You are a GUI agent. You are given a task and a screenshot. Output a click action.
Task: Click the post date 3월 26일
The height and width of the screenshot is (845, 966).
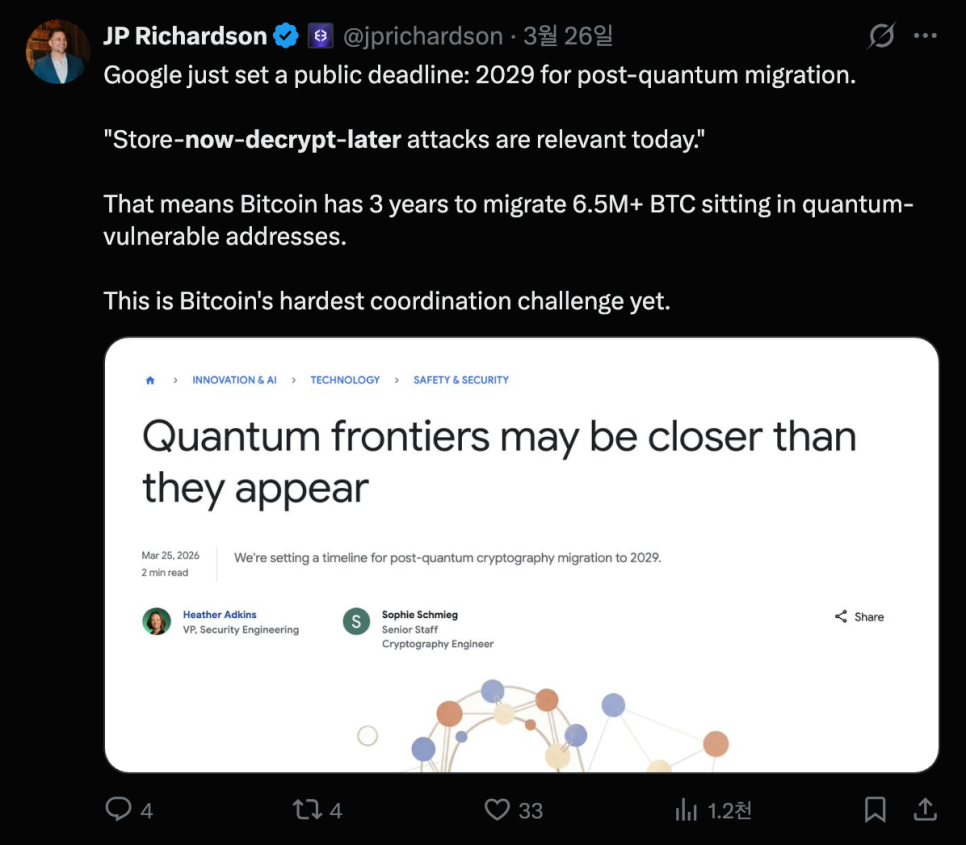[x=568, y=37]
